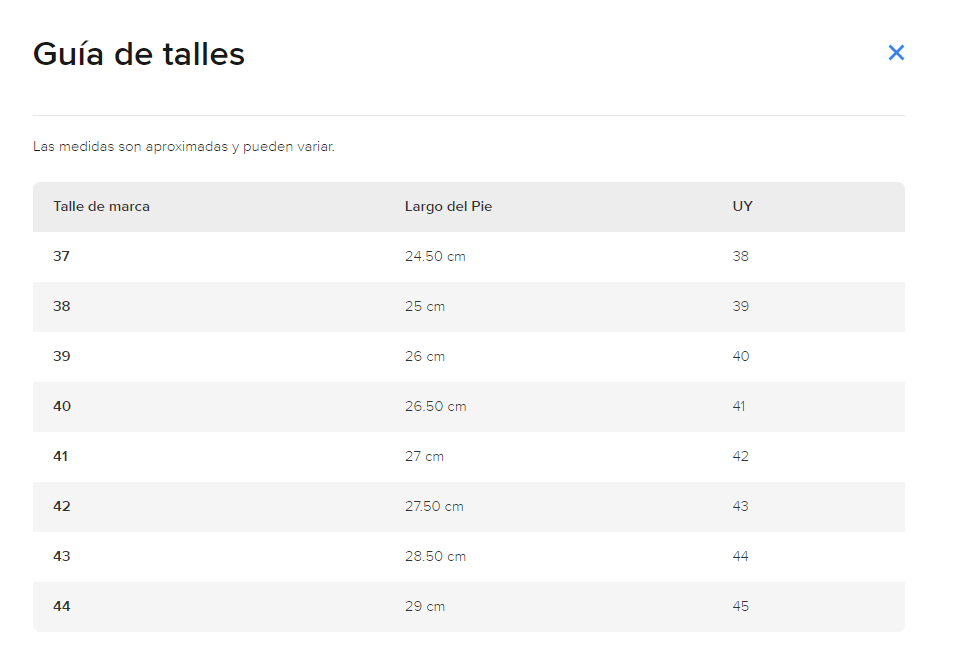Select the 27 cm foot length cell

(x=424, y=457)
